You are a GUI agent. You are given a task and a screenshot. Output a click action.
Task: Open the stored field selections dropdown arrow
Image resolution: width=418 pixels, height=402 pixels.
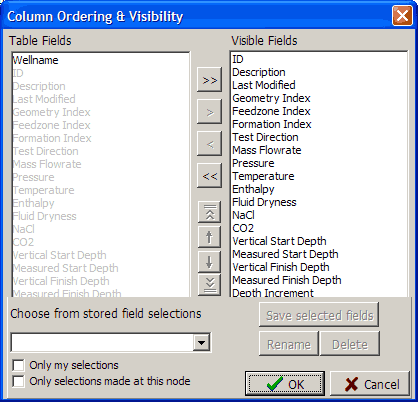pyautogui.click(x=201, y=342)
